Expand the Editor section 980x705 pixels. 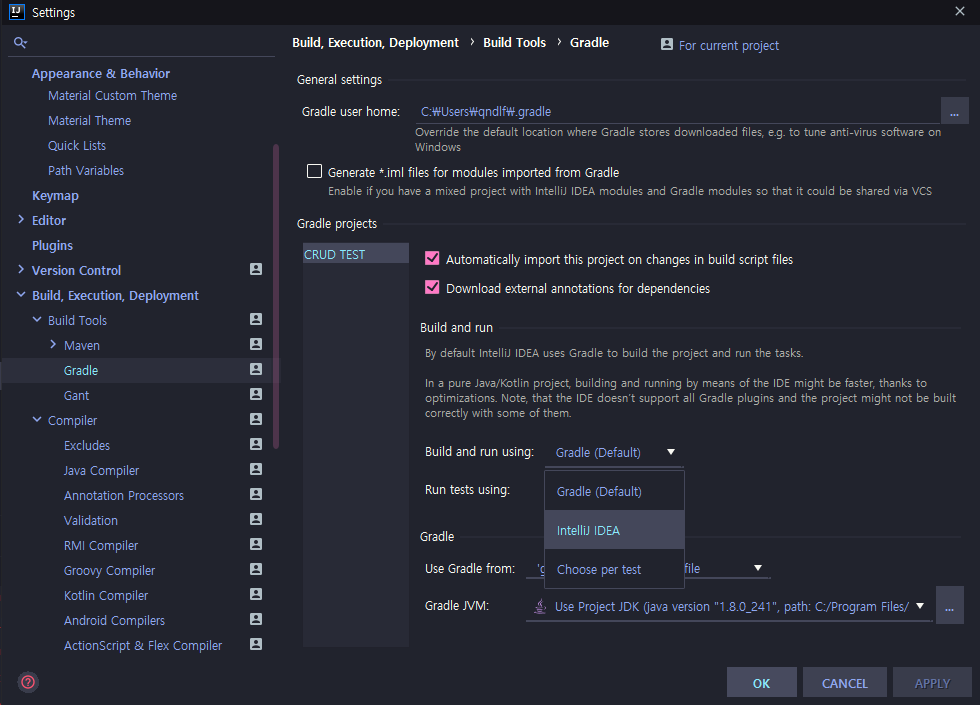(x=21, y=219)
